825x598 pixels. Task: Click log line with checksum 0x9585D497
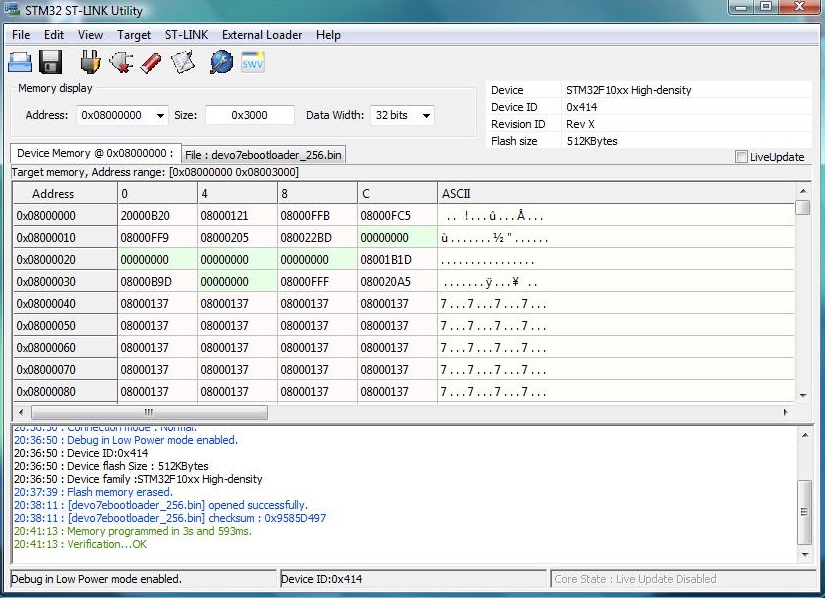click(170, 518)
